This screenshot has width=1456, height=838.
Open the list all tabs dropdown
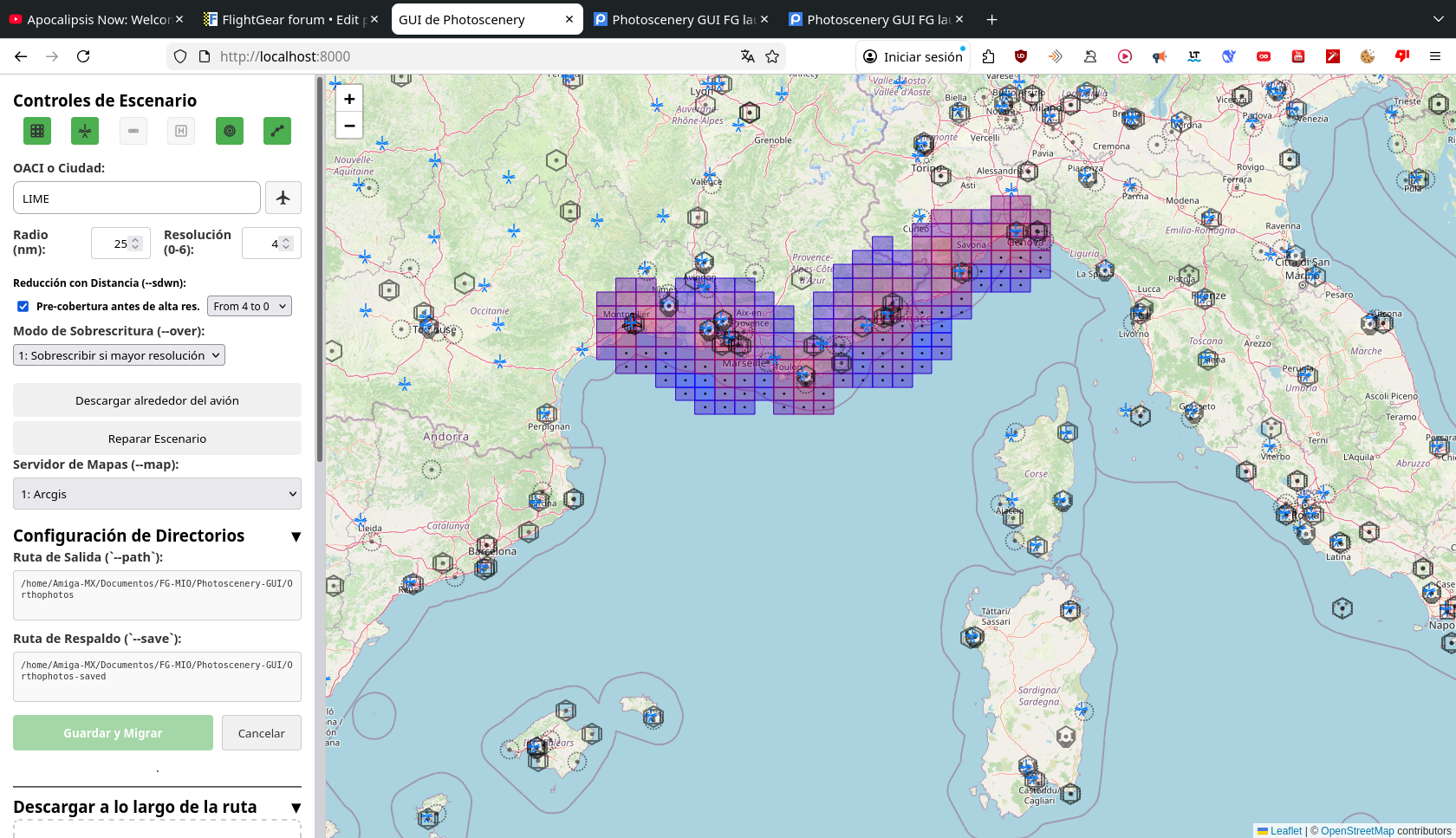point(1439,19)
